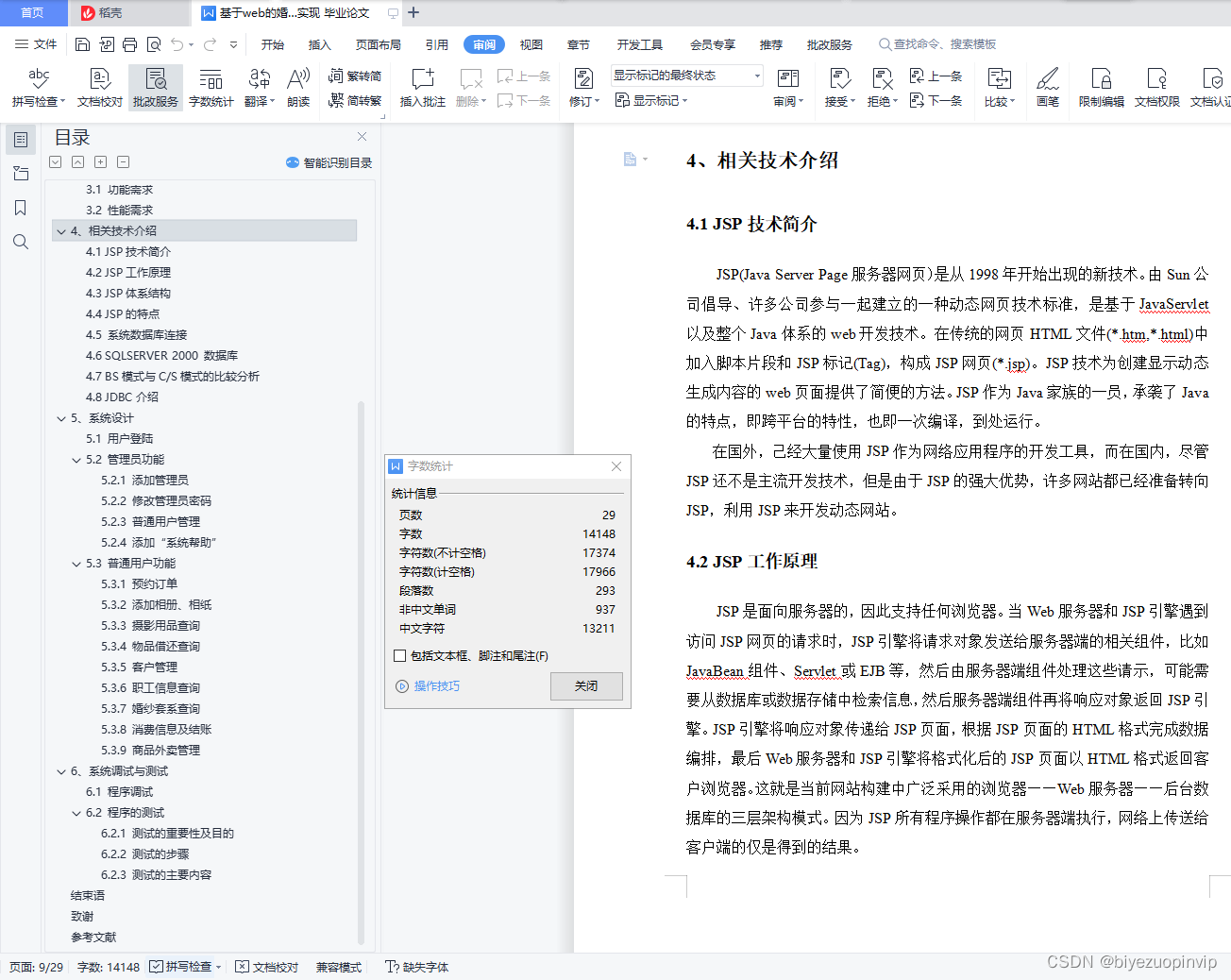1231x980 pixels.
Task: Click the command search field
Action: point(937,44)
